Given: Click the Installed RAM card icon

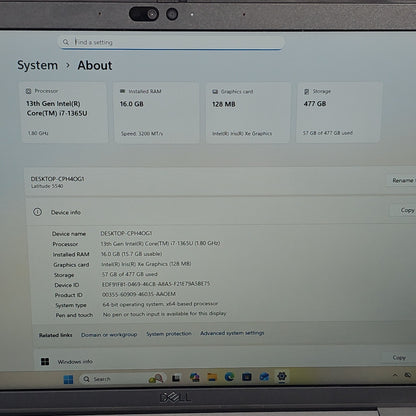Looking at the screenshot, I should pyautogui.click(x=122, y=91).
